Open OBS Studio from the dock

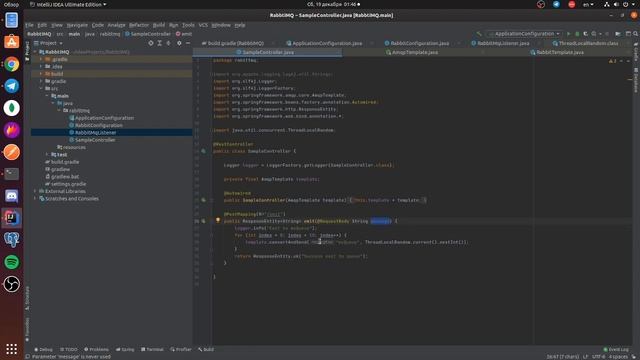point(11,284)
